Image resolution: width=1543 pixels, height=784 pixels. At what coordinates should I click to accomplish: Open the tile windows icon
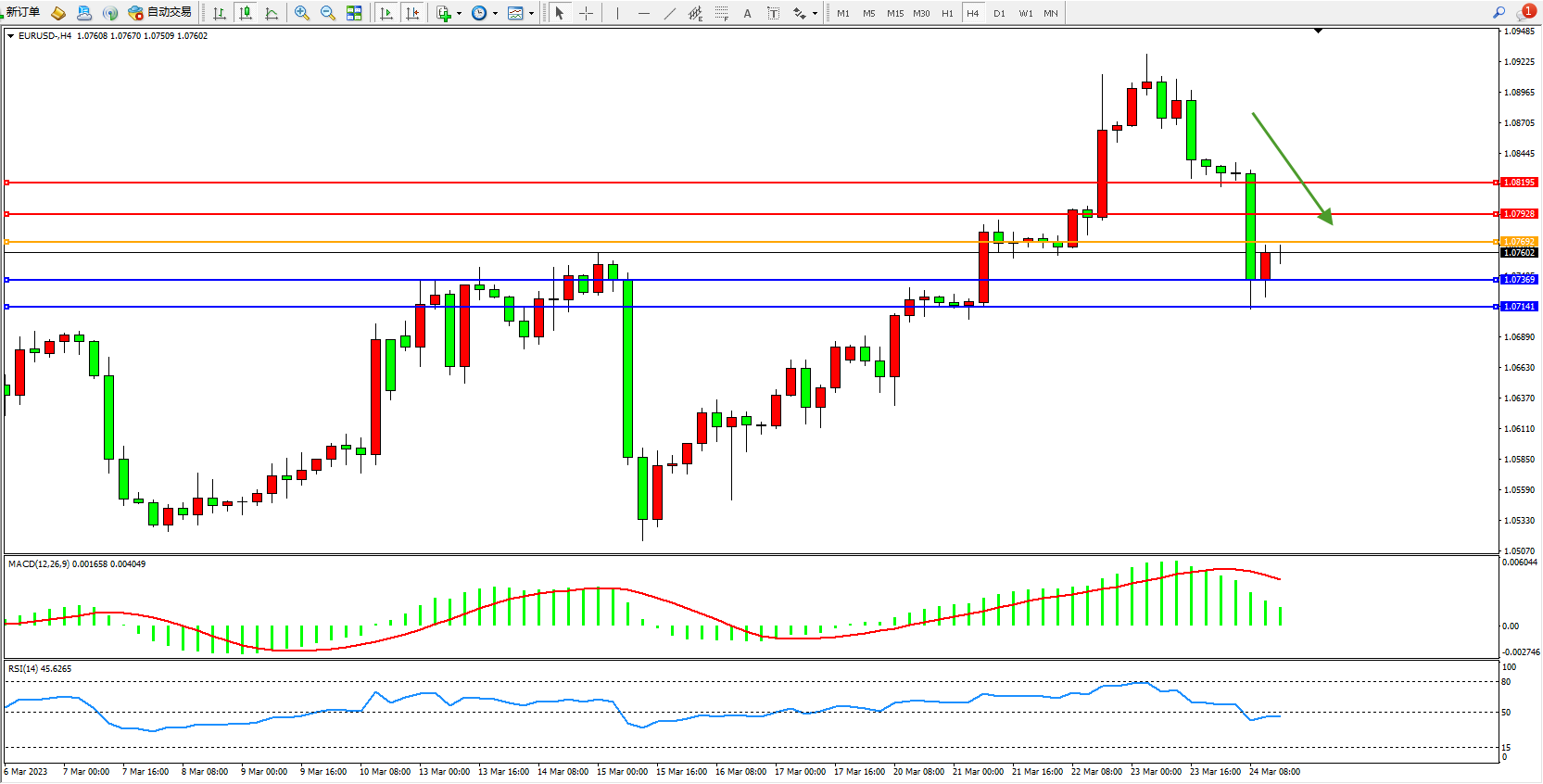coord(354,13)
